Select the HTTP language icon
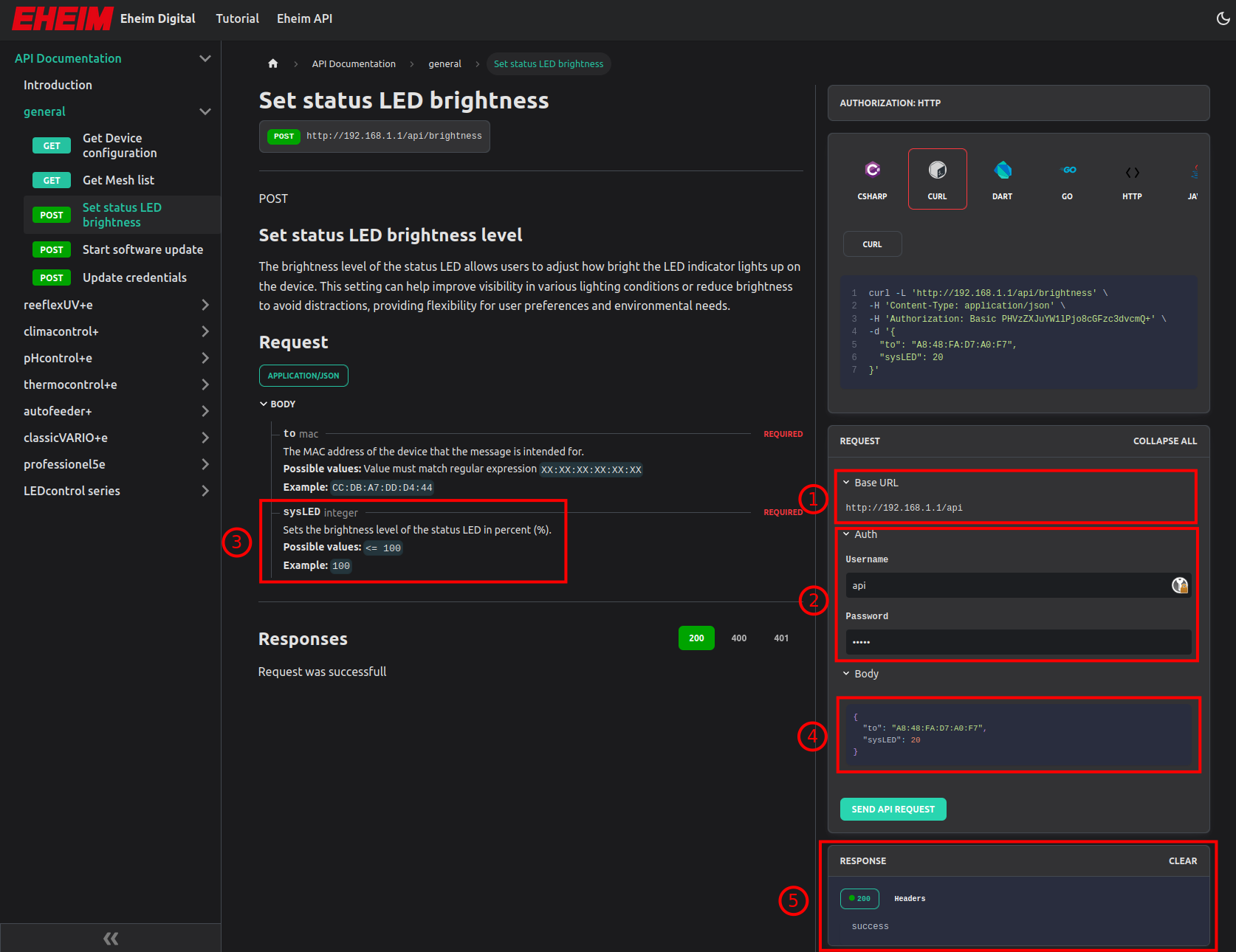 (x=1132, y=179)
